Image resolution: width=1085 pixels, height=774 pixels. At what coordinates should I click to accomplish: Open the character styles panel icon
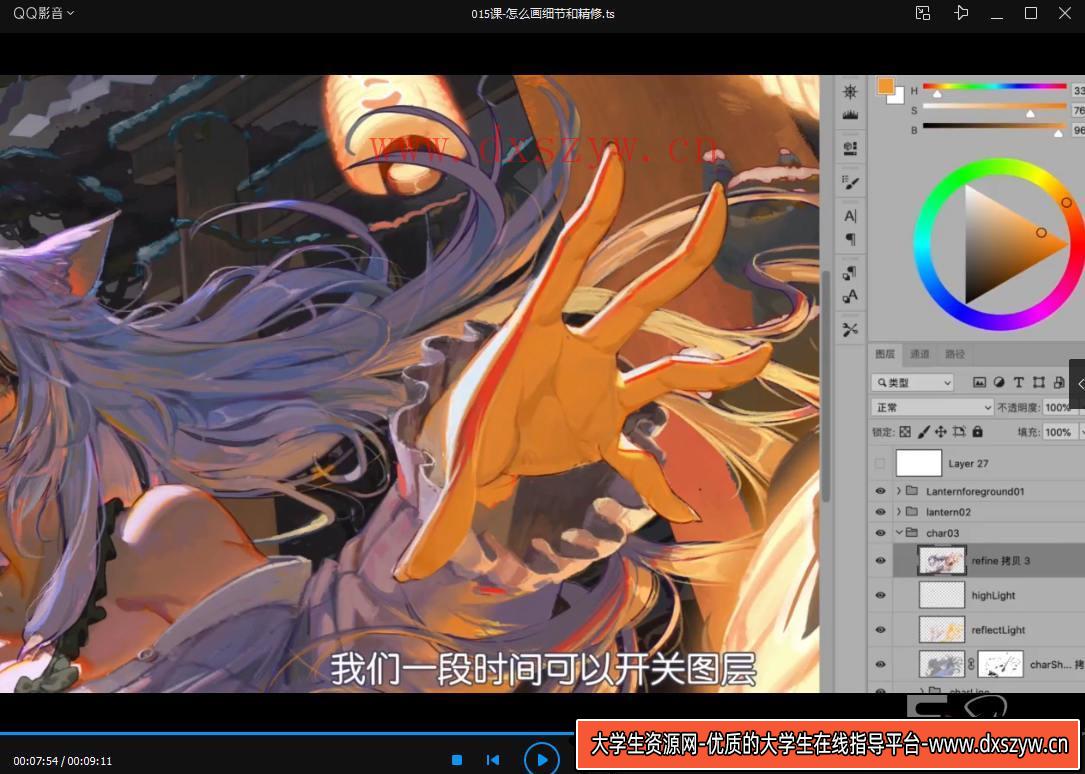pos(850,296)
